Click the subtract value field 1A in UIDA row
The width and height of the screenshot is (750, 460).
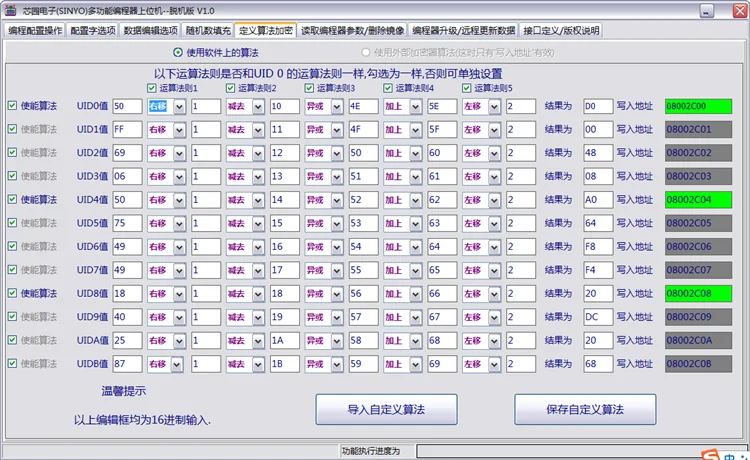pos(285,340)
